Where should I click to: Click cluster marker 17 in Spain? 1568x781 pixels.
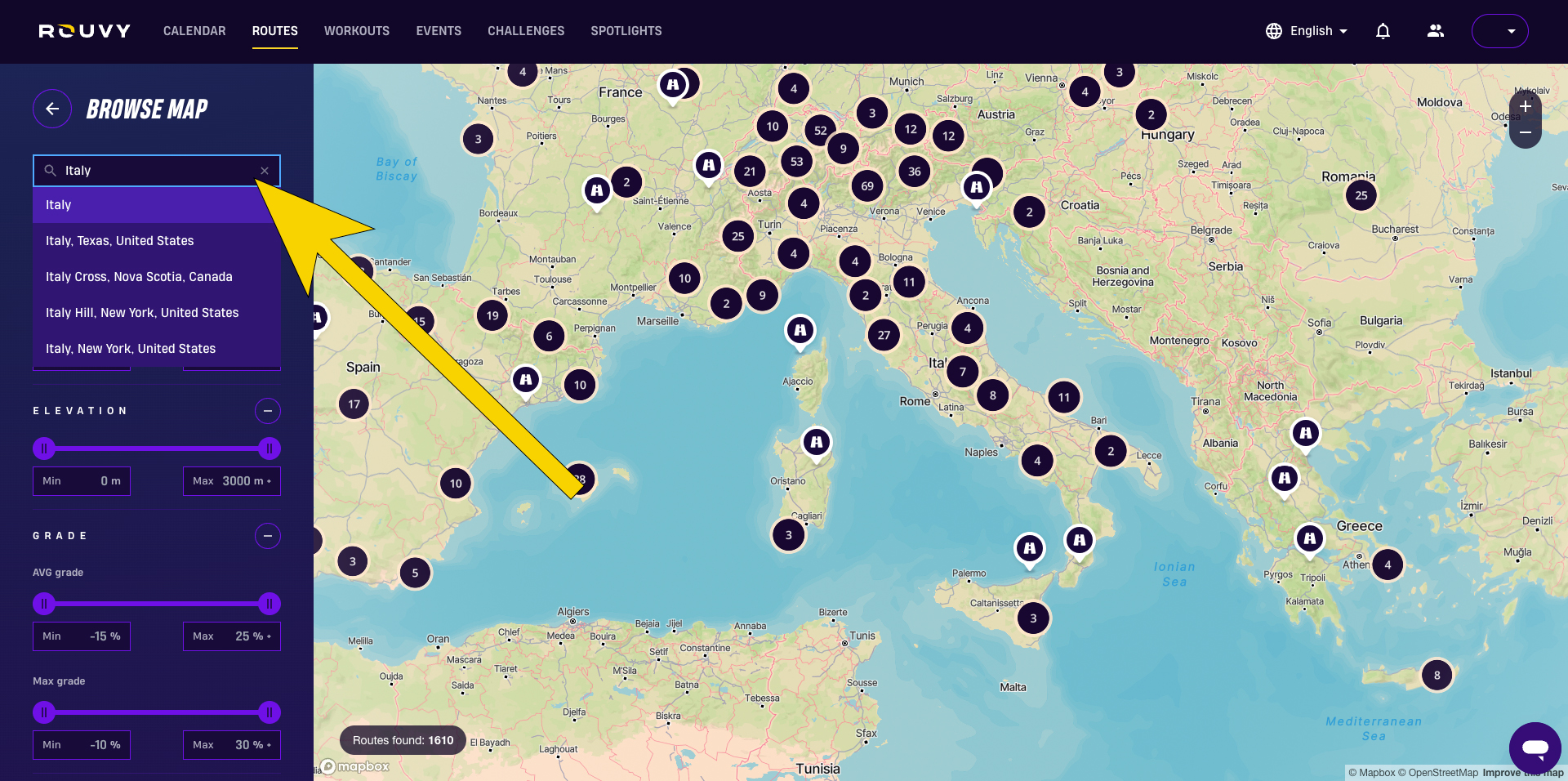point(354,404)
